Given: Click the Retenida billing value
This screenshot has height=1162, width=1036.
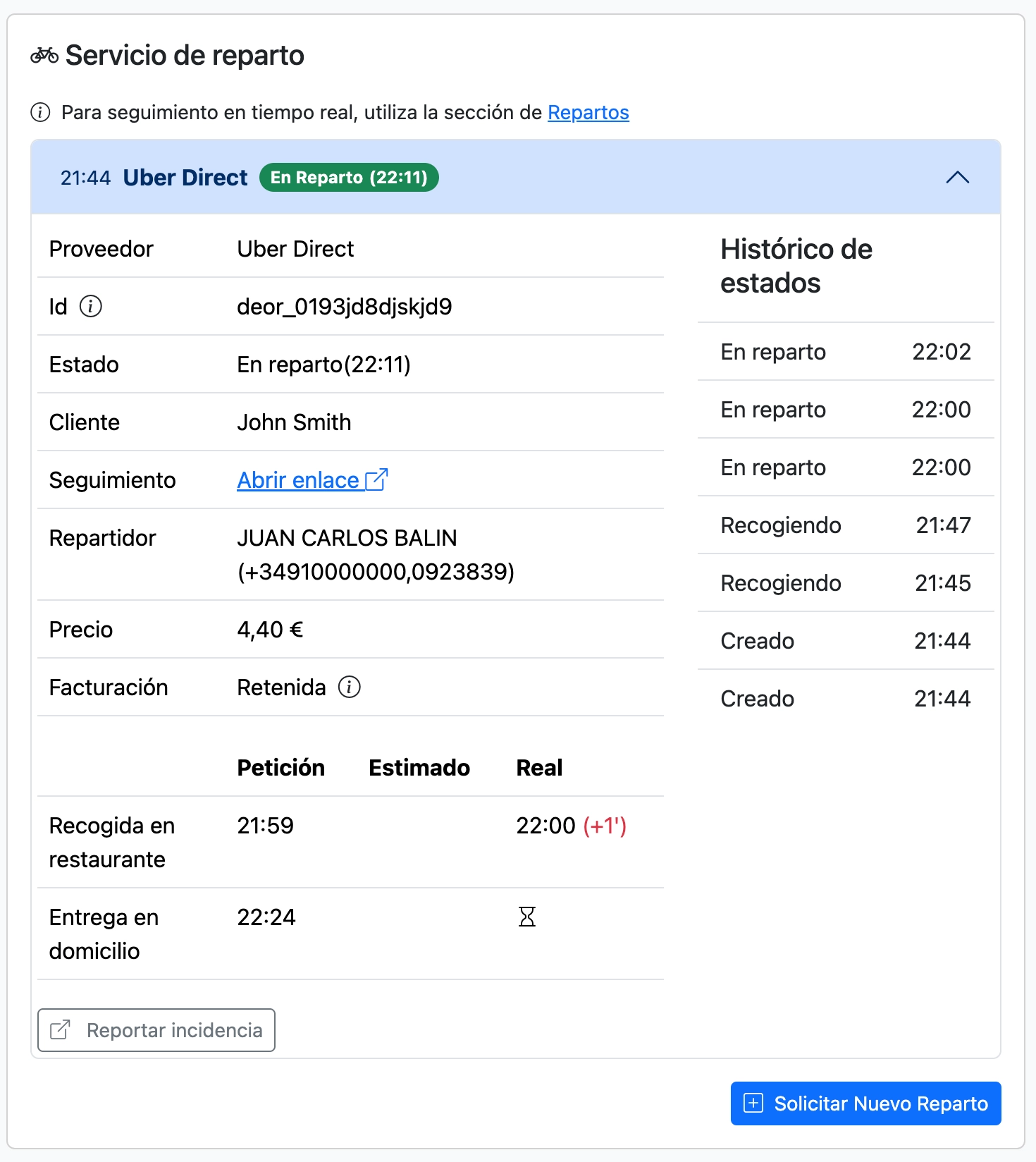Looking at the screenshot, I should pos(281,687).
